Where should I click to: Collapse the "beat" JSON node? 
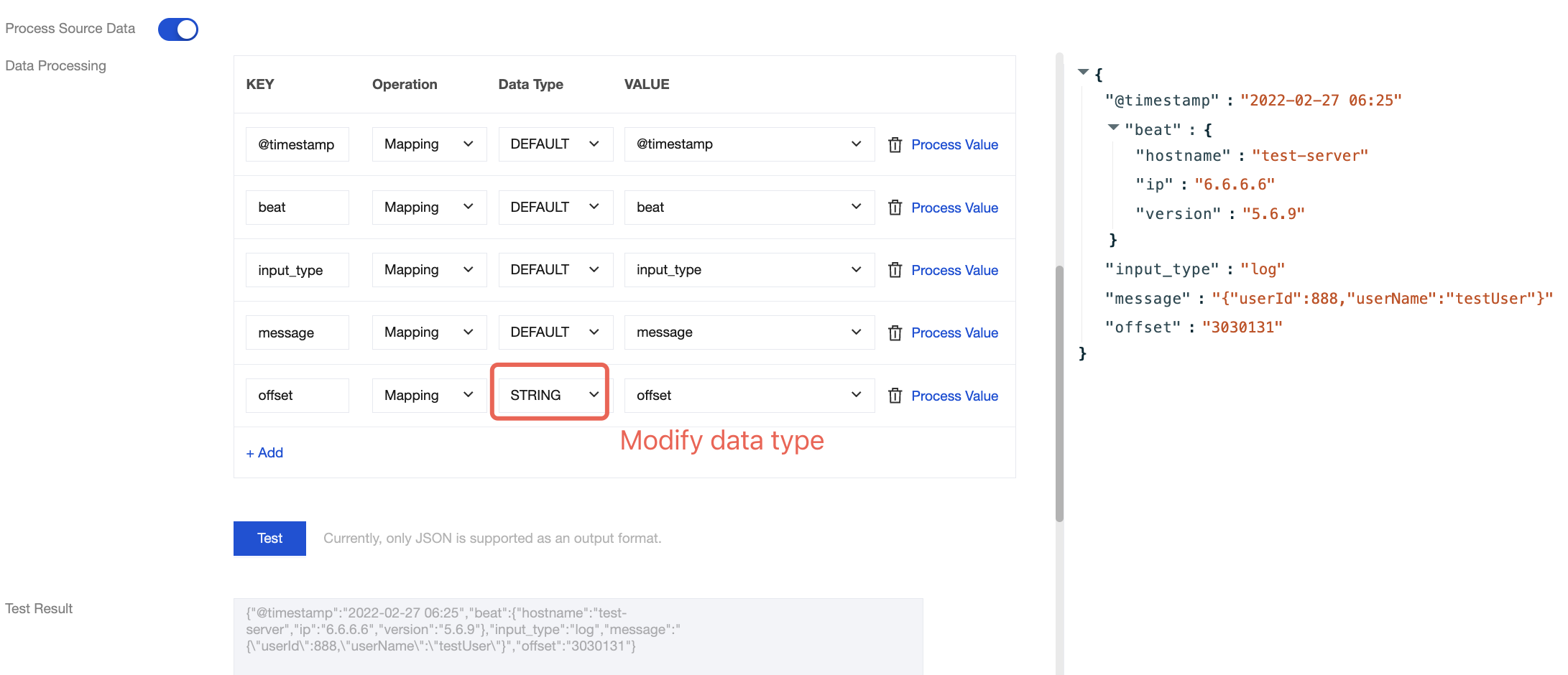[1113, 127]
